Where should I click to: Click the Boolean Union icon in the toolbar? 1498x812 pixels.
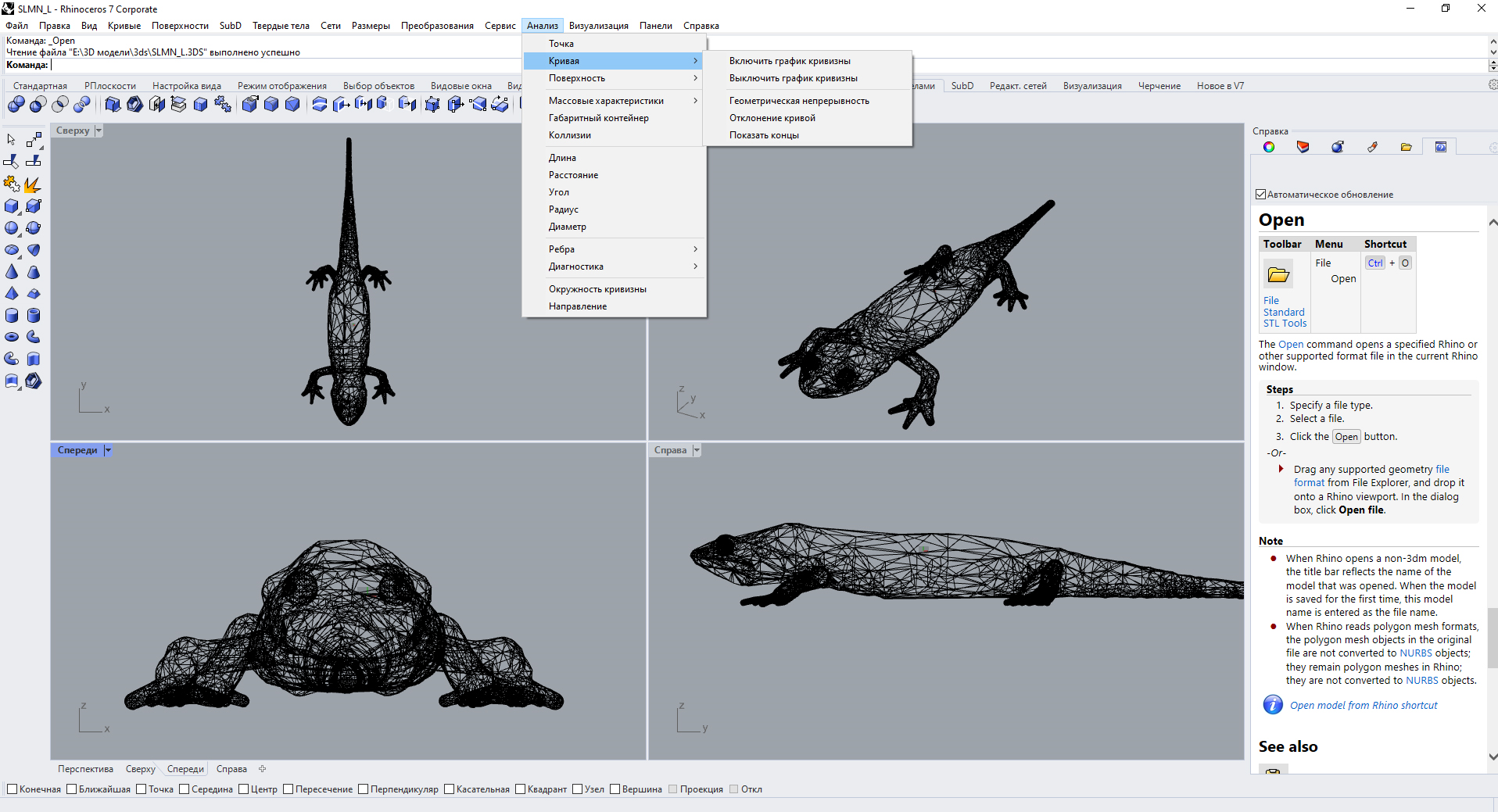(x=16, y=104)
